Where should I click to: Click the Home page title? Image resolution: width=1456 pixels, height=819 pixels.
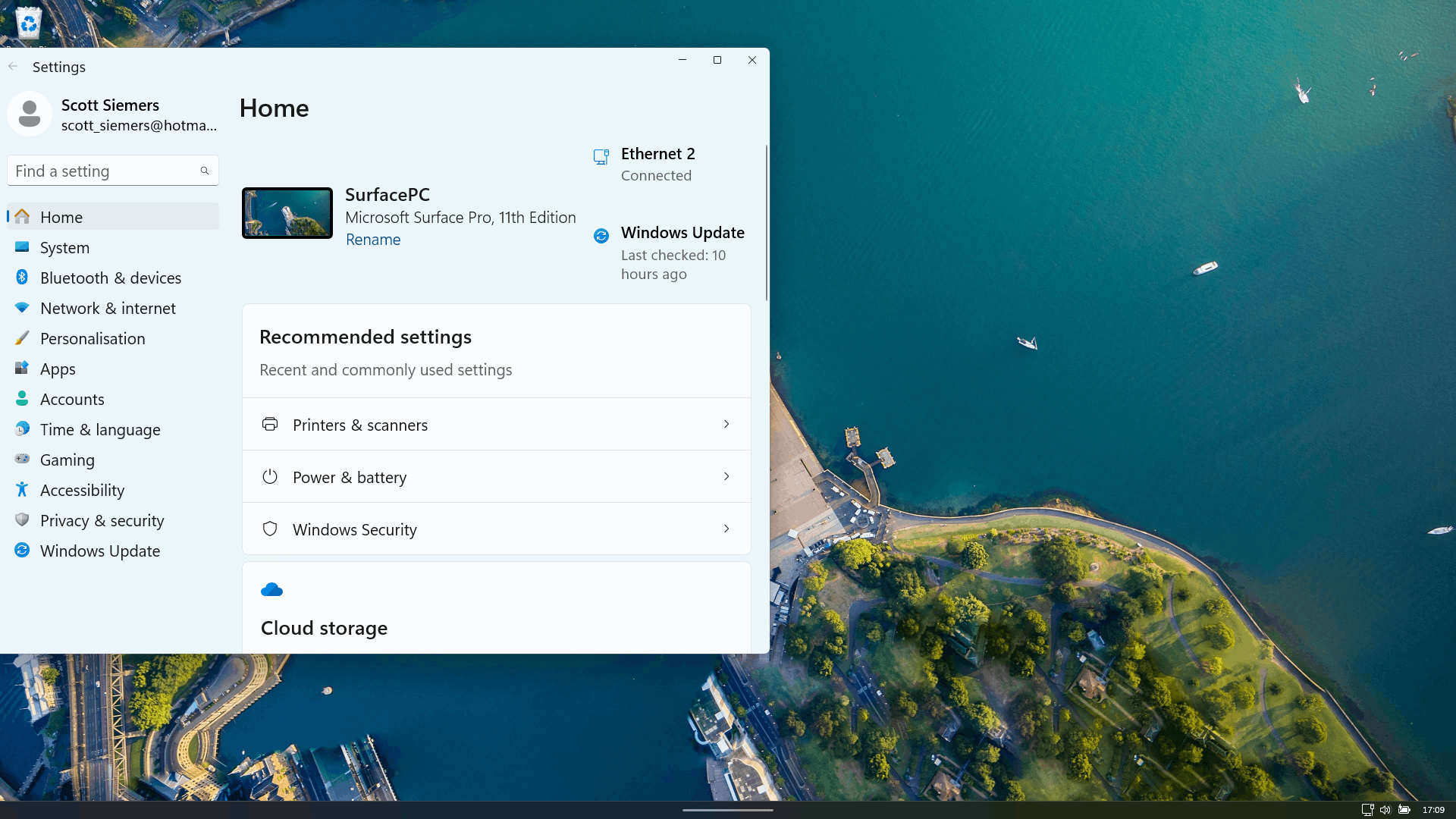pyautogui.click(x=274, y=108)
